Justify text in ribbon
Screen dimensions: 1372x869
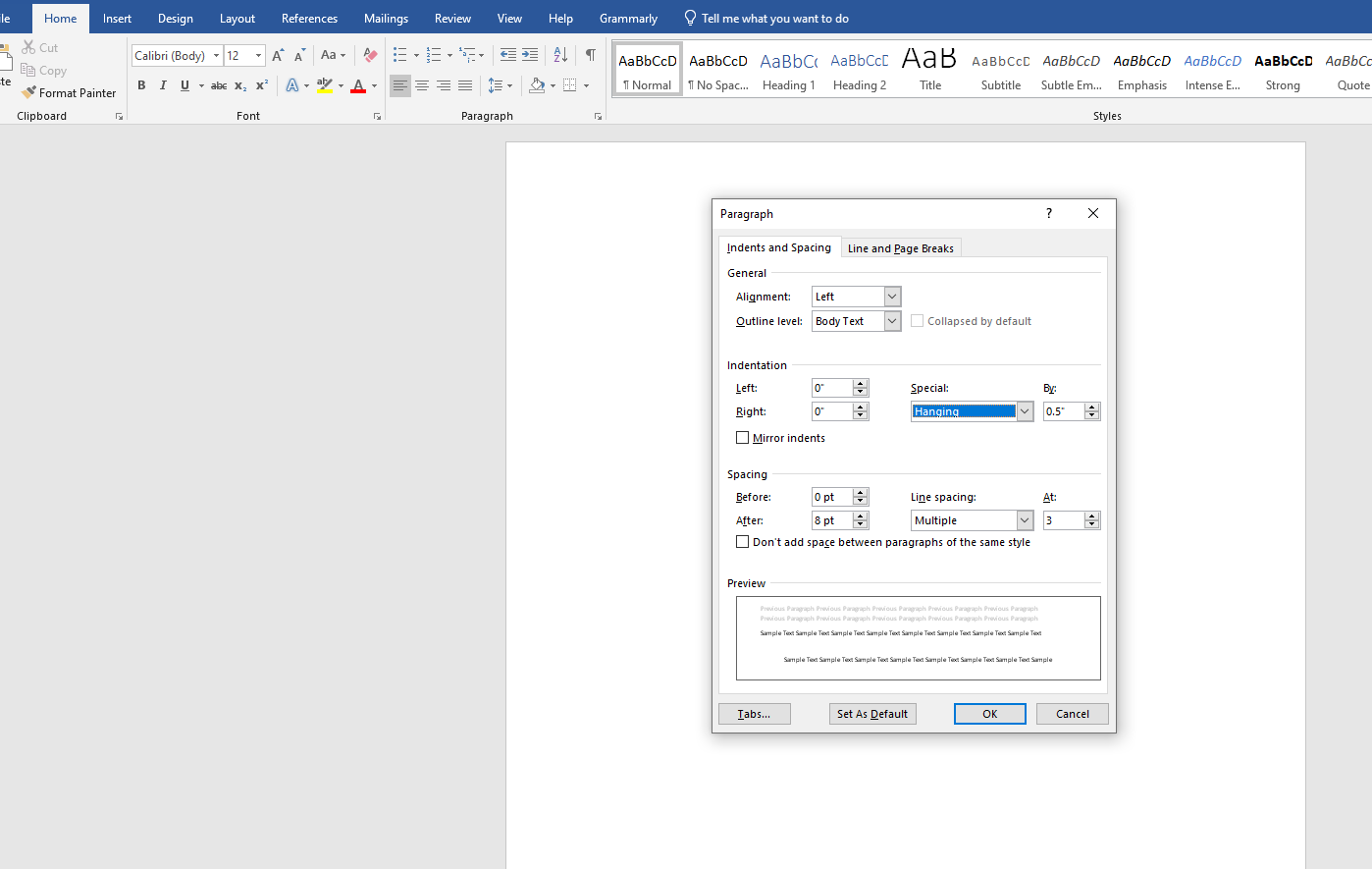[465, 85]
